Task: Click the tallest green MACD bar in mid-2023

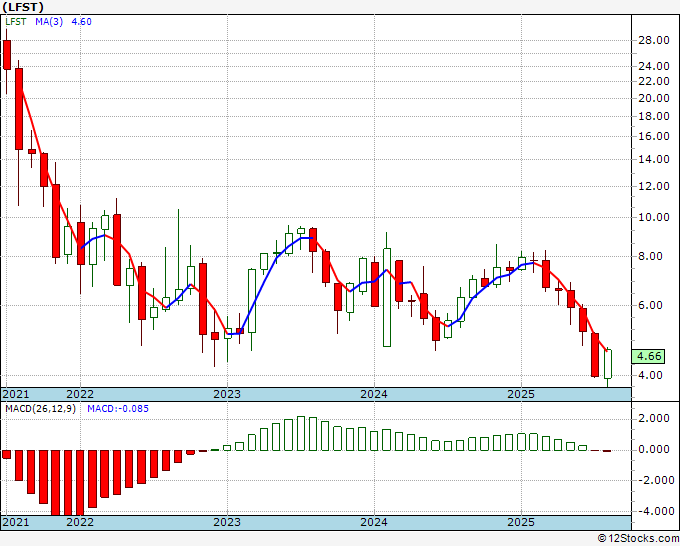Action: (301, 433)
